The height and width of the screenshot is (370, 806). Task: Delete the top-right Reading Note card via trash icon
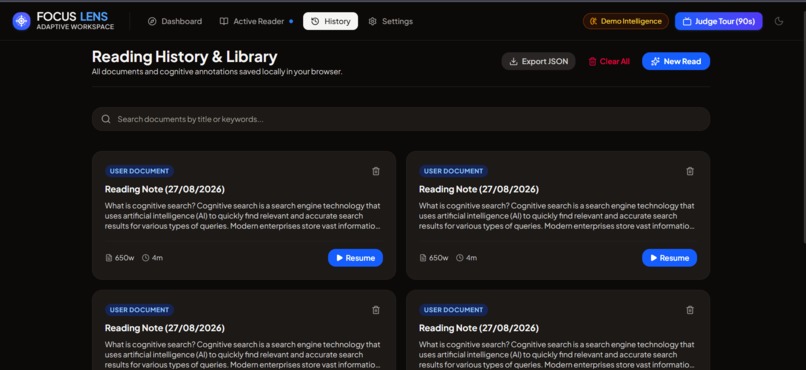click(690, 171)
